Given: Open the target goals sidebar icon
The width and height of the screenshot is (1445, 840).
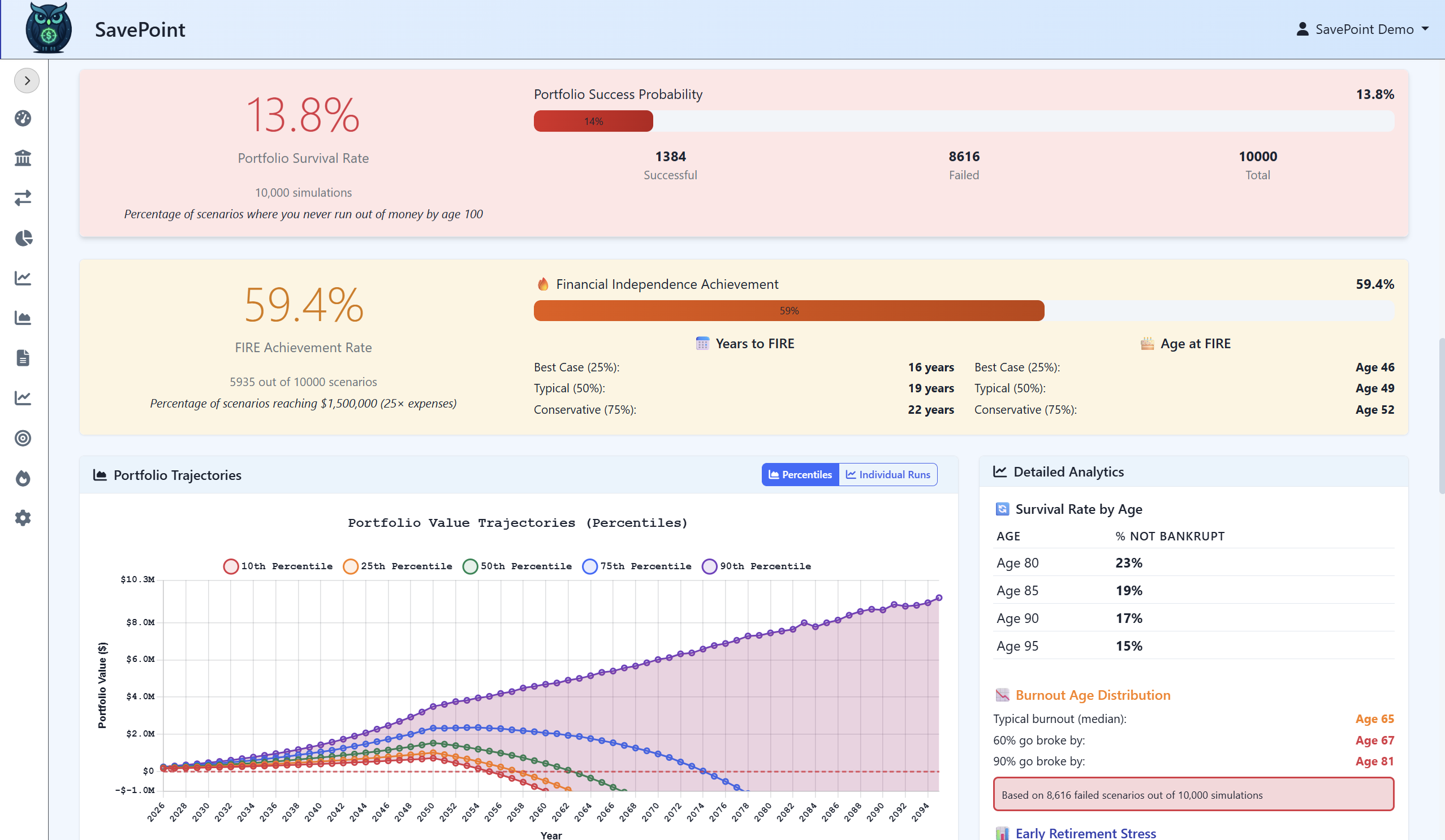Looking at the screenshot, I should [x=23, y=438].
